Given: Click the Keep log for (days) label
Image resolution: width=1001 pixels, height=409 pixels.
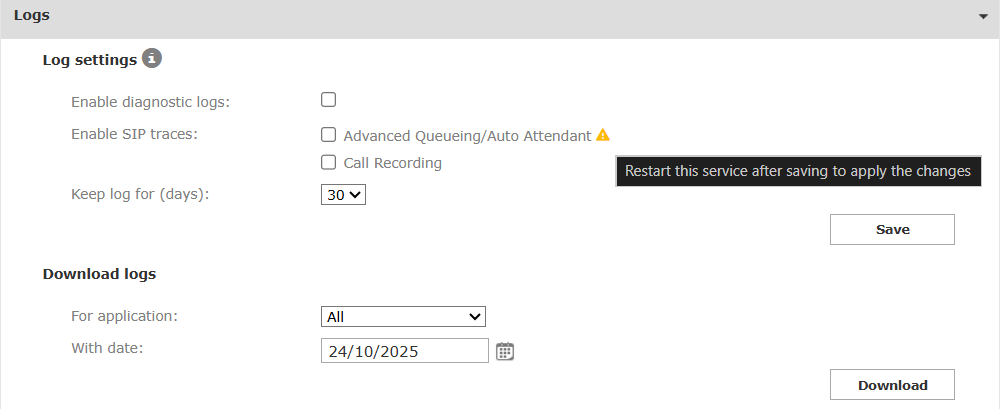Looking at the screenshot, I should (x=139, y=194).
